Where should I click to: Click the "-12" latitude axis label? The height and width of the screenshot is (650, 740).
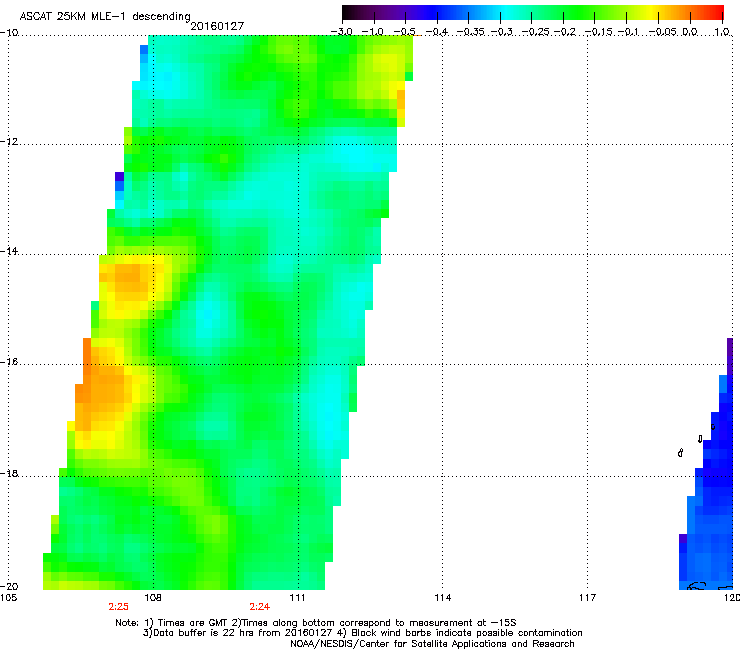9,142
